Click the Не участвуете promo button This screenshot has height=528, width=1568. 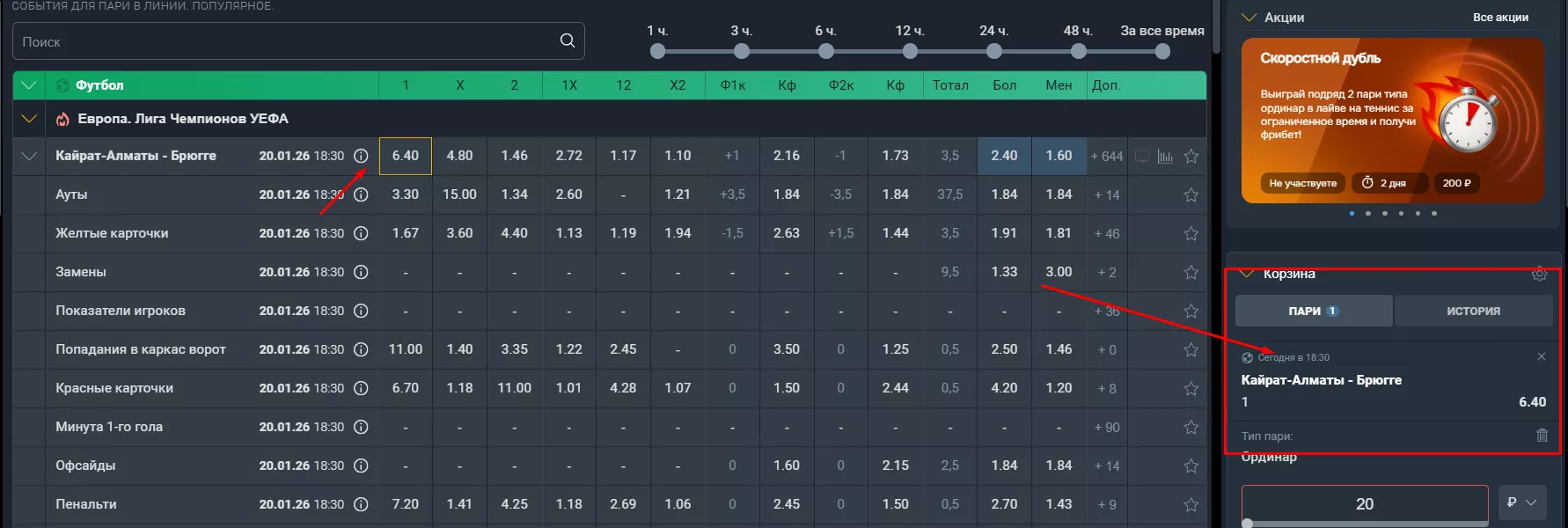pyautogui.click(x=1302, y=183)
